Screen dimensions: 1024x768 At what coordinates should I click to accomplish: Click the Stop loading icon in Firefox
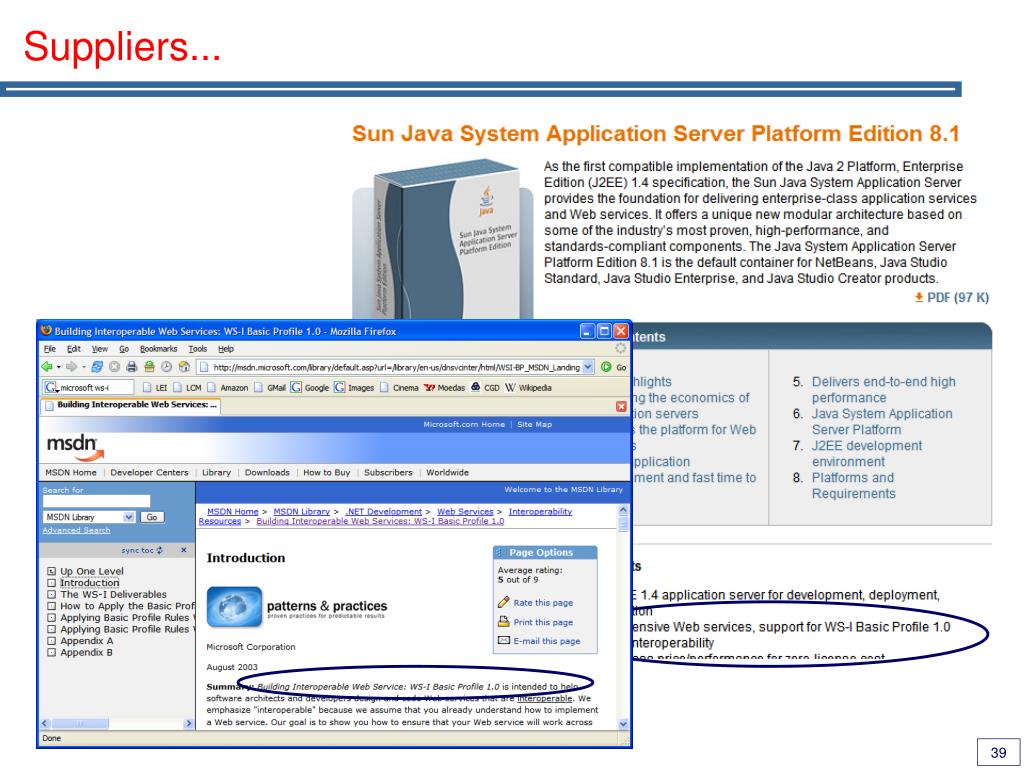click(114, 367)
